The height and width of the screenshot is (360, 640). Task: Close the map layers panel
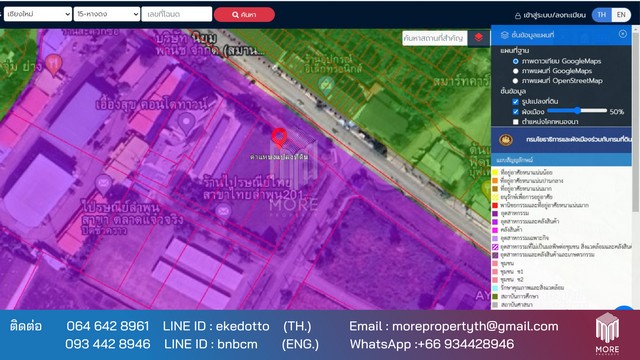(x=622, y=34)
